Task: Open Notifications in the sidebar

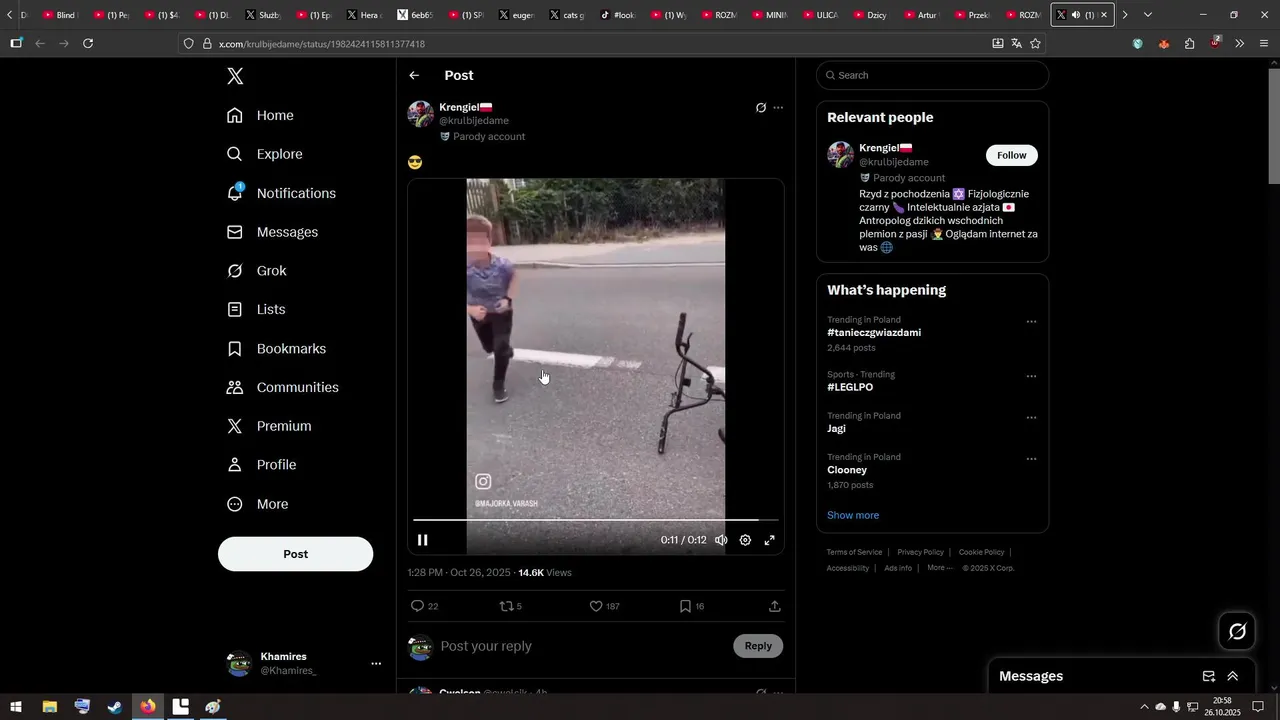Action: click(x=281, y=193)
